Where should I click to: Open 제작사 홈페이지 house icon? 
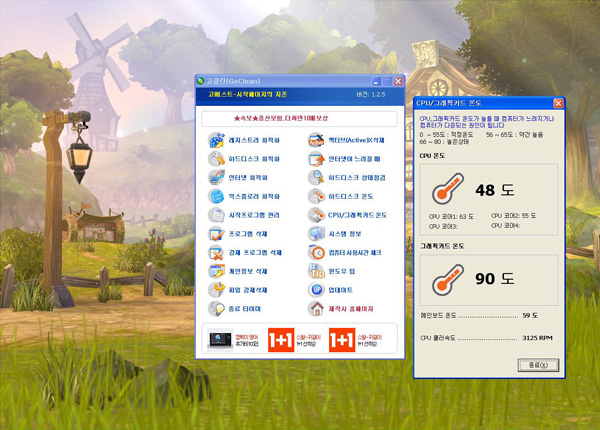click(316, 309)
